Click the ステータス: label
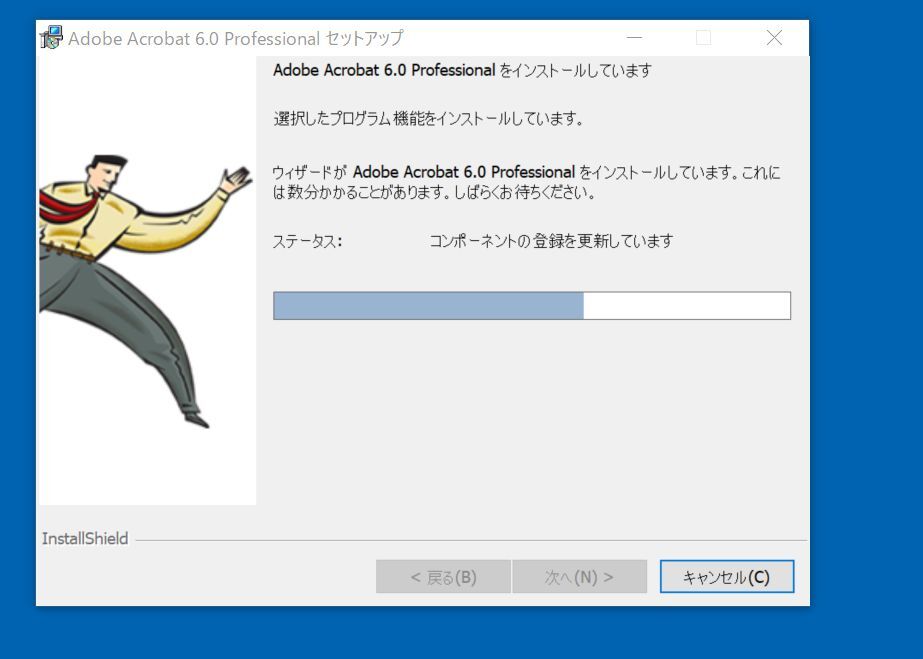Viewport: 923px width, 659px height. (x=307, y=241)
